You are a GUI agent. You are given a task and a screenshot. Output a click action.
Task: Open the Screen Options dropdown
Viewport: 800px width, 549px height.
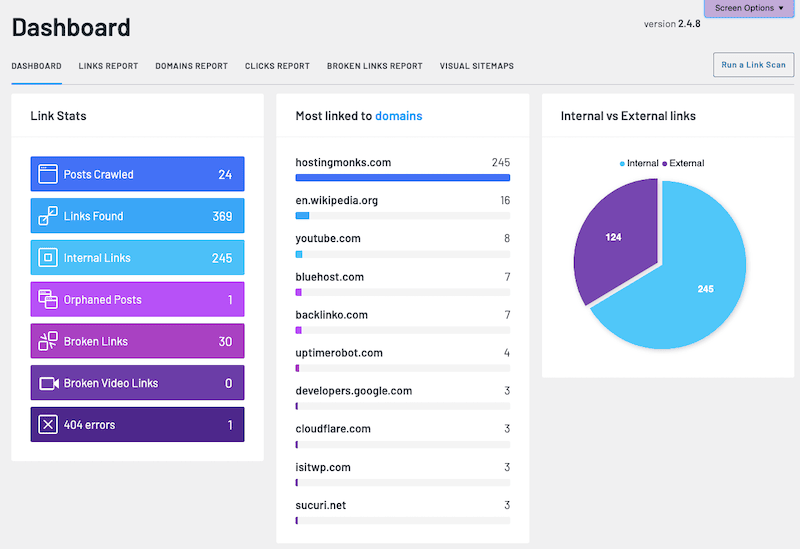(749, 8)
